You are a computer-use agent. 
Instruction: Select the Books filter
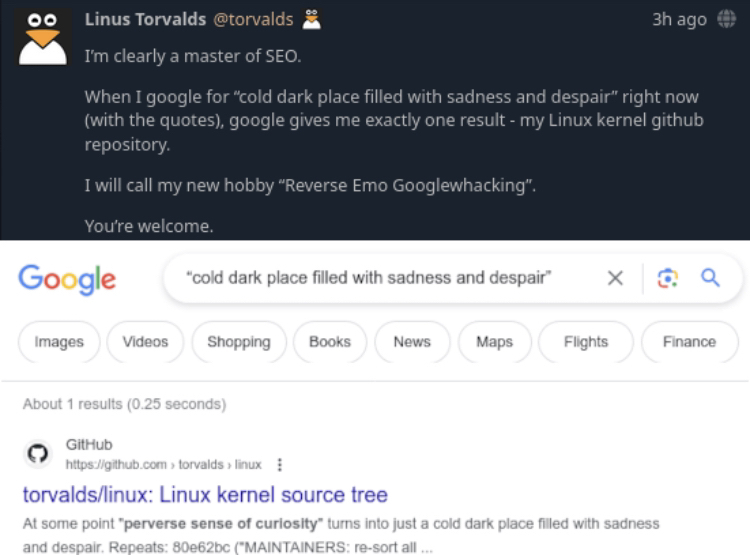[330, 342]
